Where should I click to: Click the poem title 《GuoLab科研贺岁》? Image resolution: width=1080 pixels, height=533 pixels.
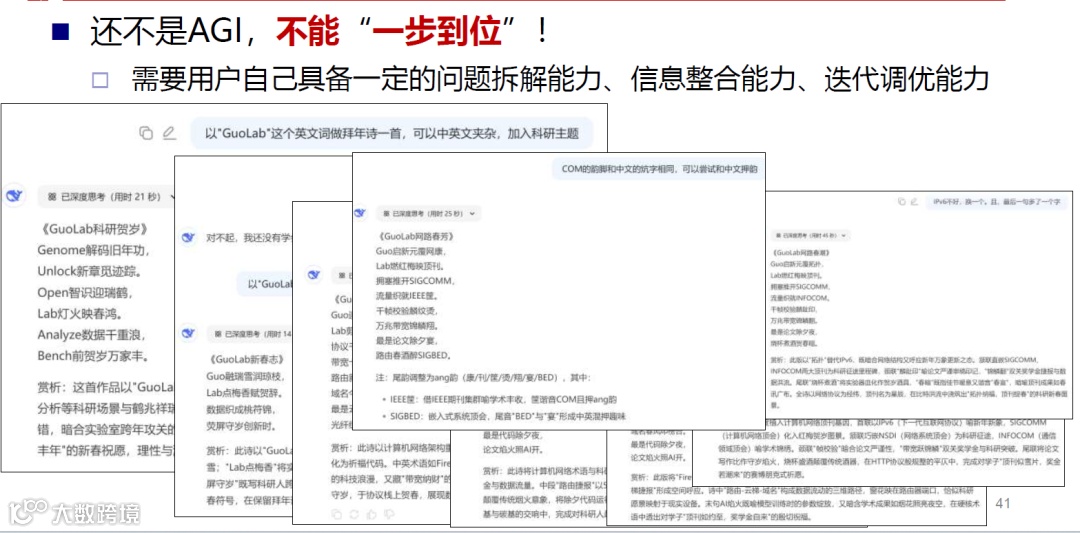point(93,229)
